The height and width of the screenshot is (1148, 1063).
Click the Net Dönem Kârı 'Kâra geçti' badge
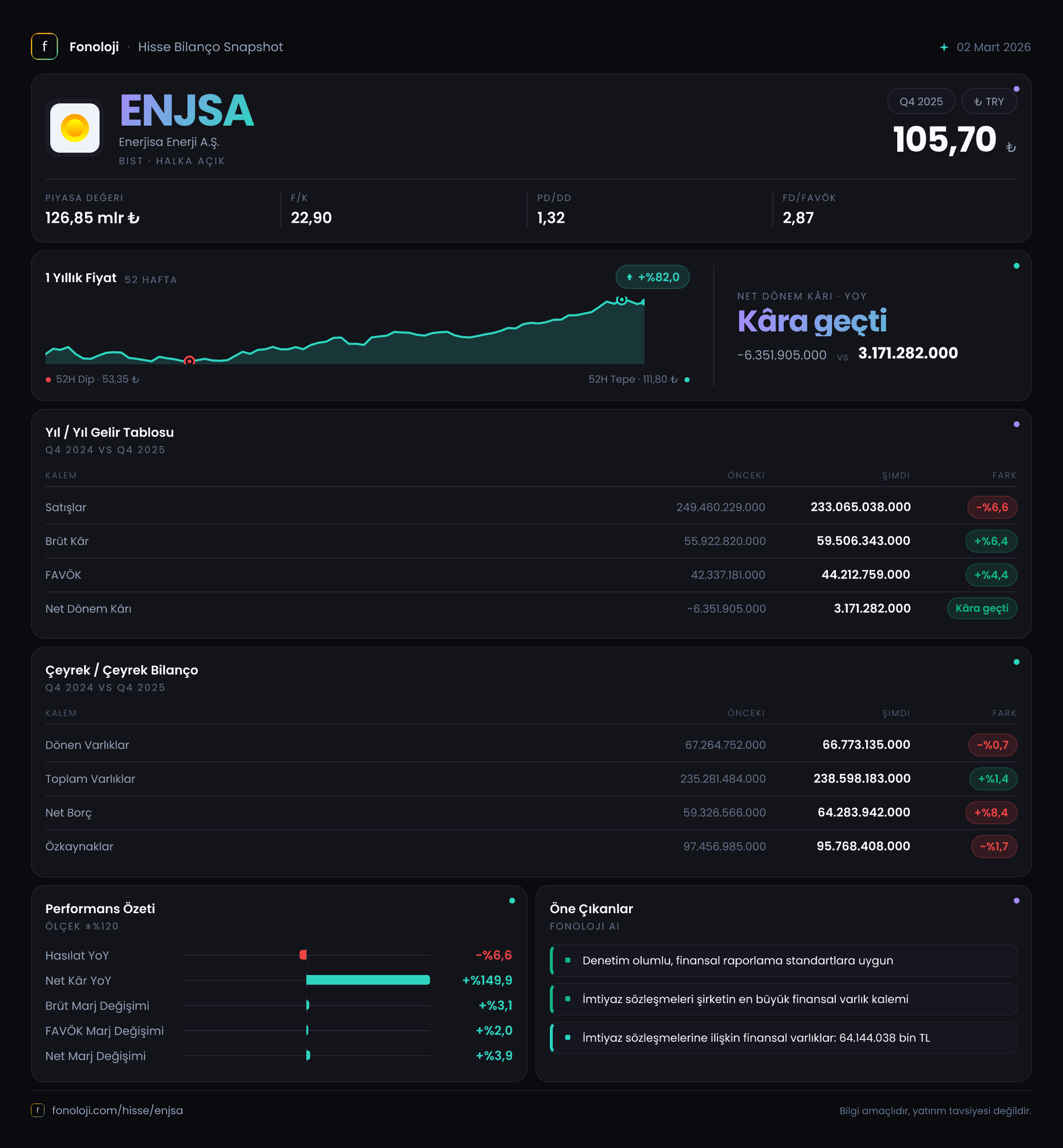click(x=982, y=608)
